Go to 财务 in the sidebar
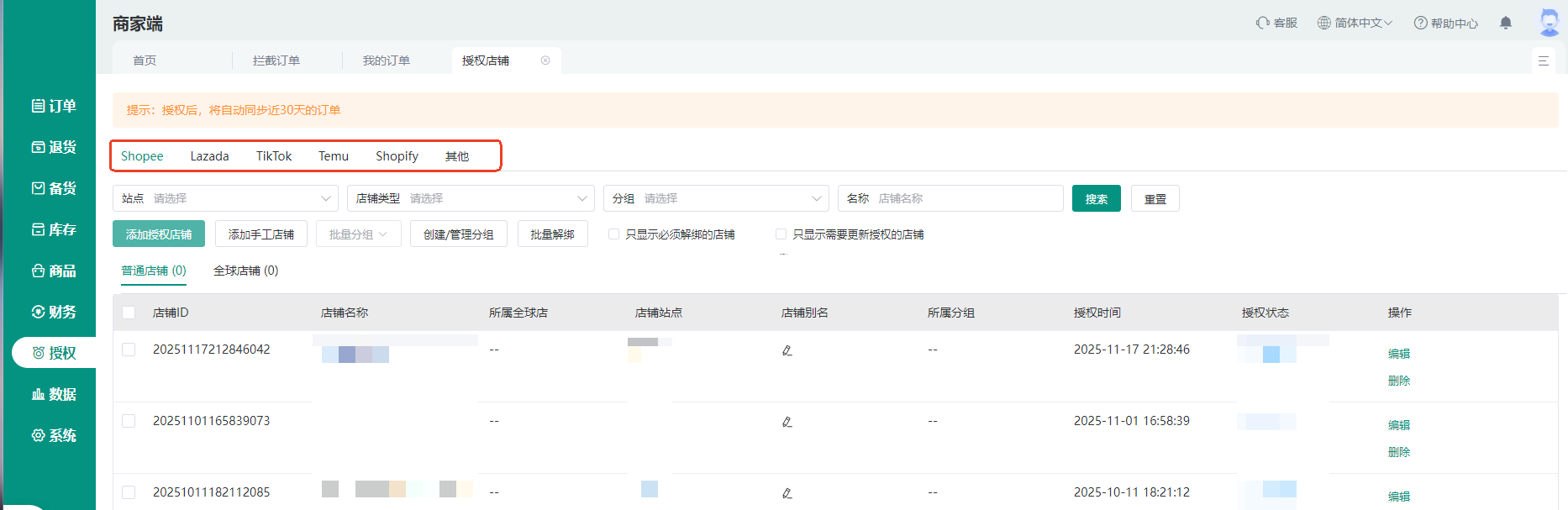This screenshot has height=510, width=1568. click(54, 312)
